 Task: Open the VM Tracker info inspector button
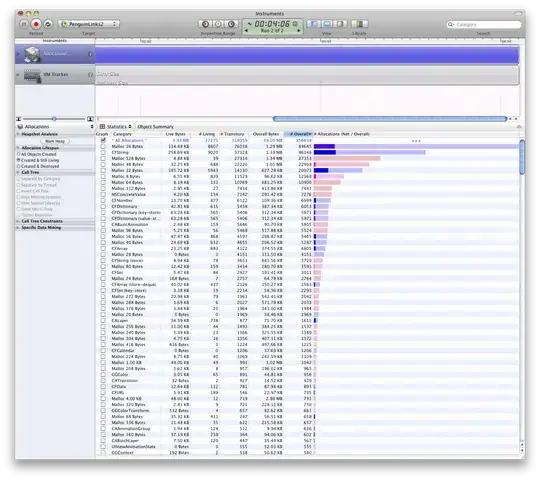(x=90, y=75)
